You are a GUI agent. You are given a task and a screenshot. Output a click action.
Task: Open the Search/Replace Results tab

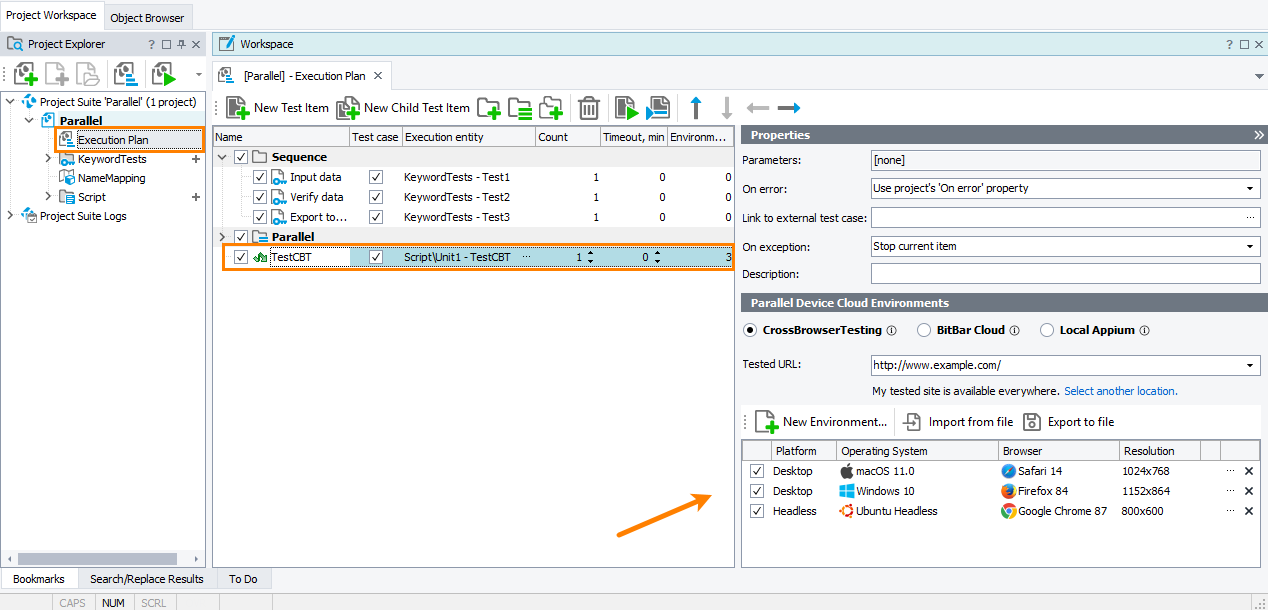point(146,579)
